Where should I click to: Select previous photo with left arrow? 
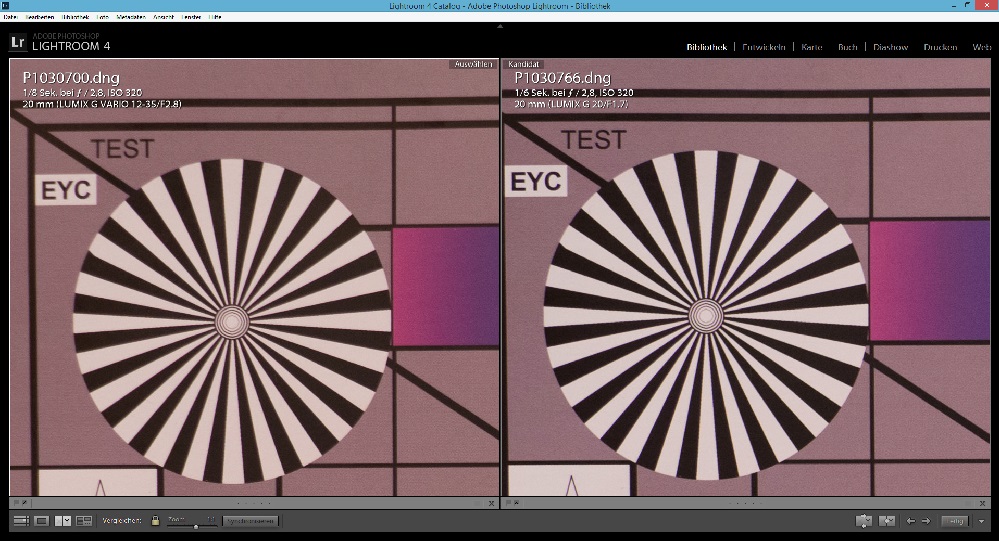(910, 521)
